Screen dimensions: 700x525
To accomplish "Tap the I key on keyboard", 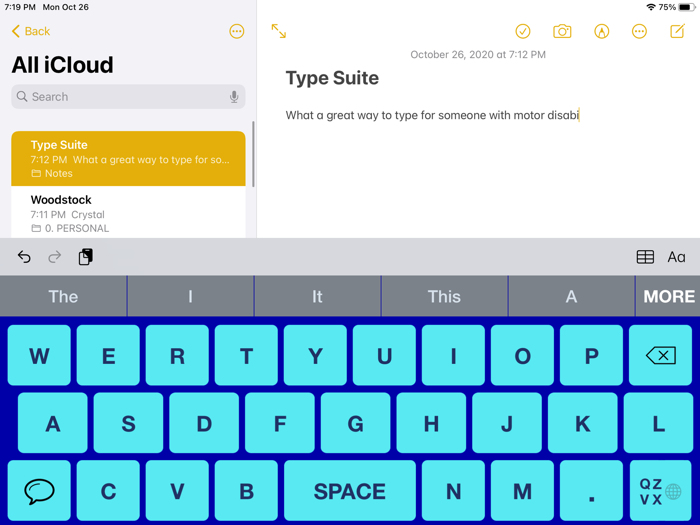I will pyautogui.click(x=453, y=355).
